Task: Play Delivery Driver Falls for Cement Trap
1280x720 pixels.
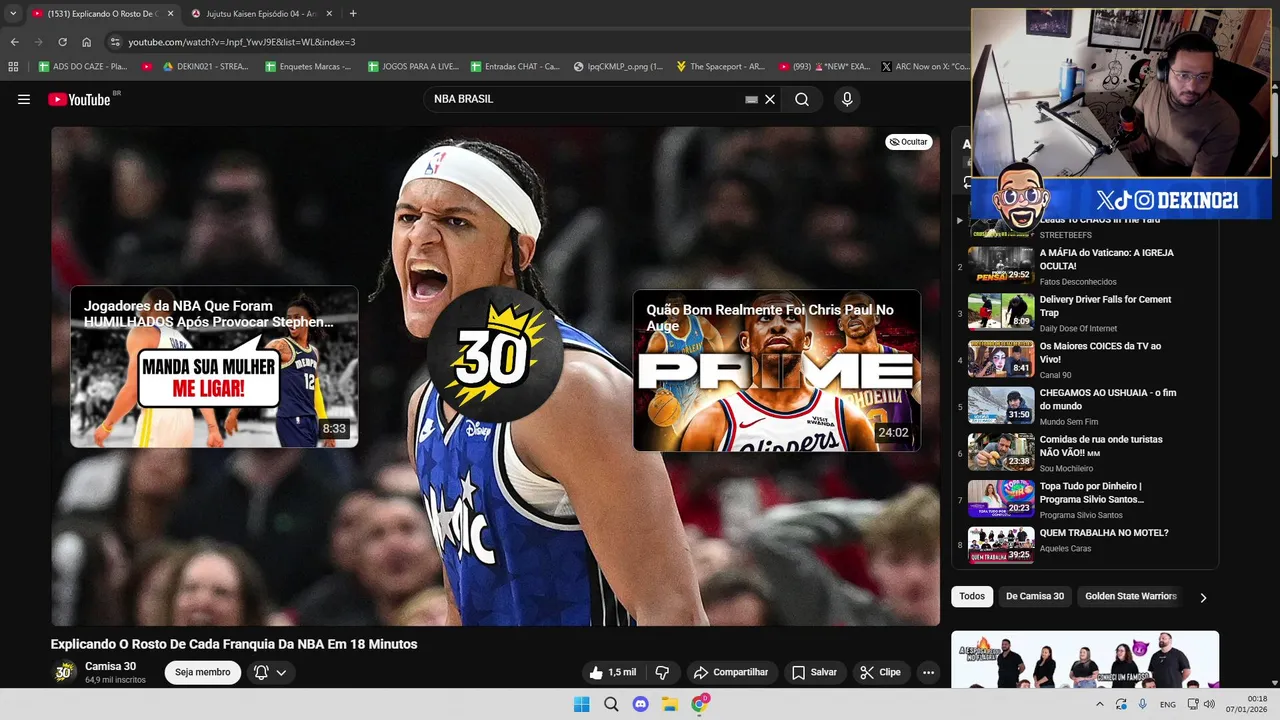Action: (x=1085, y=313)
